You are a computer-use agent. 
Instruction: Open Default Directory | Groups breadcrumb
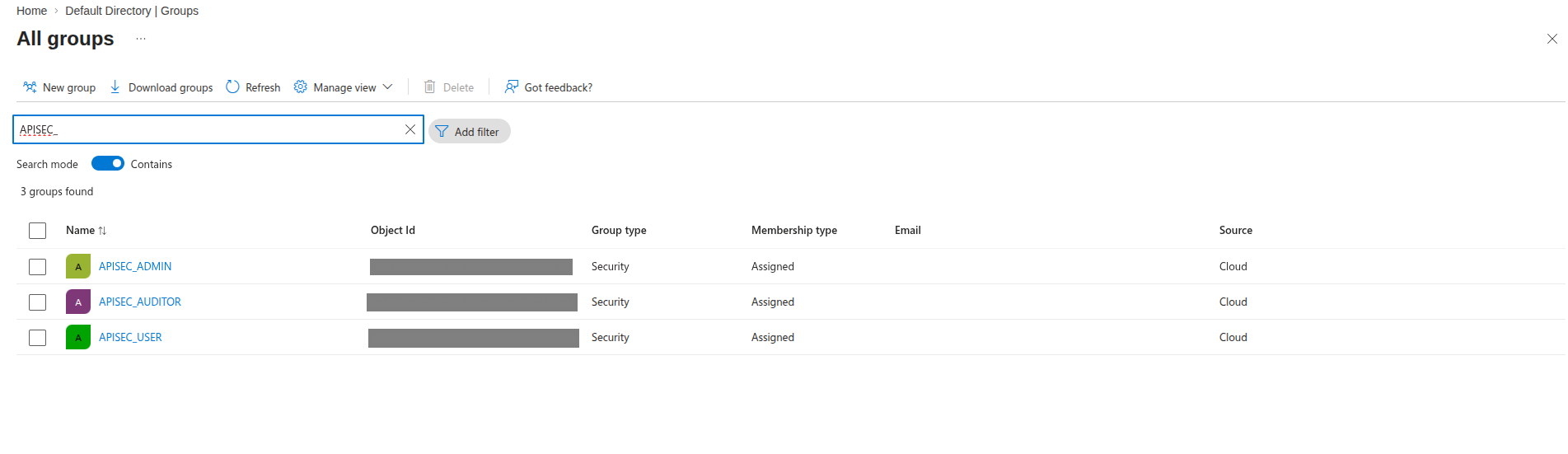[x=132, y=11]
